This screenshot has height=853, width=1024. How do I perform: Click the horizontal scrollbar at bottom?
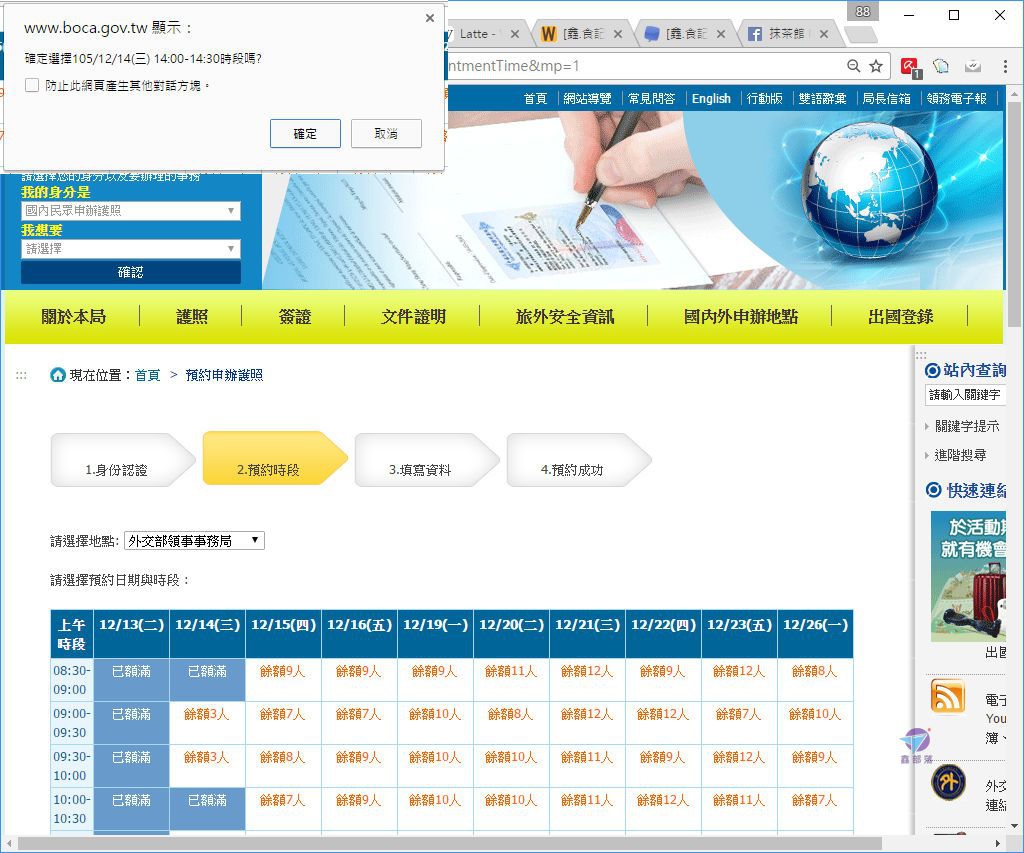point(450,843)
